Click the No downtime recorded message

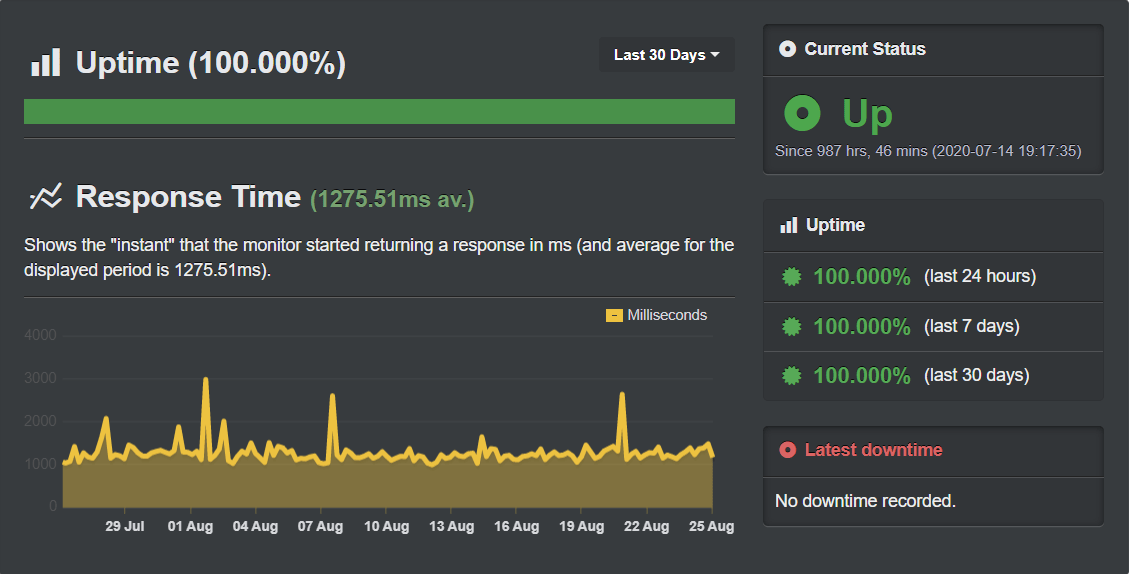click(x=865, y=501)
